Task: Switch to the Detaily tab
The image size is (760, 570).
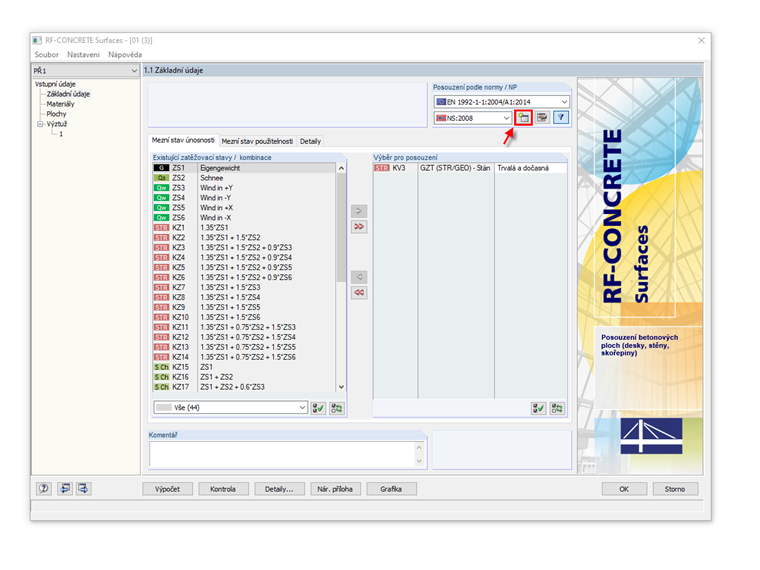Action: click(310, 141)
